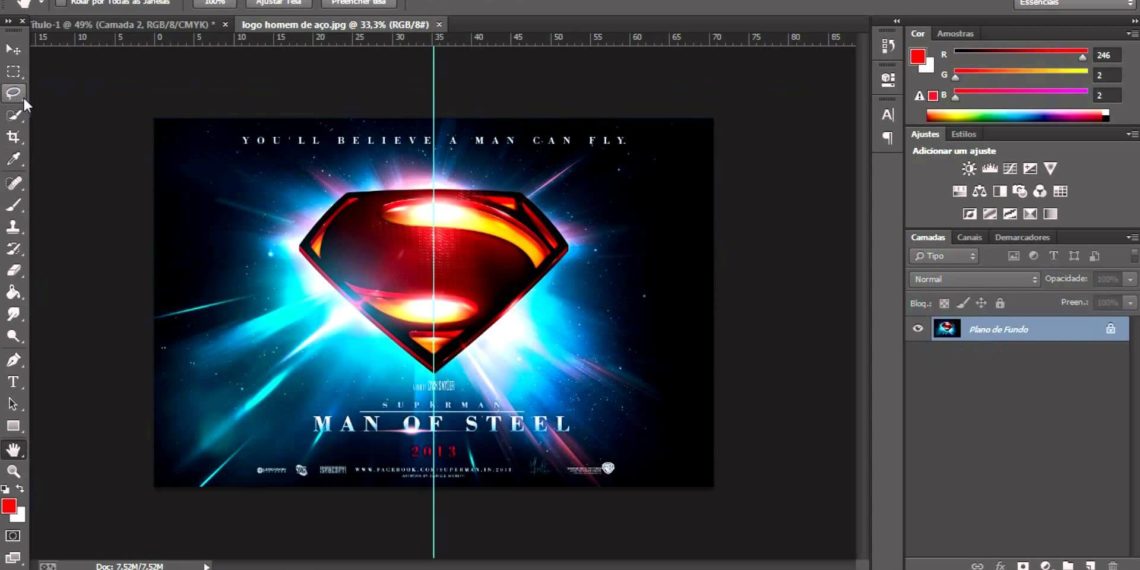The width and height of the screenshot is (1140, 570).
Task: Toggle lock transparent pixels
Action: 944,303
